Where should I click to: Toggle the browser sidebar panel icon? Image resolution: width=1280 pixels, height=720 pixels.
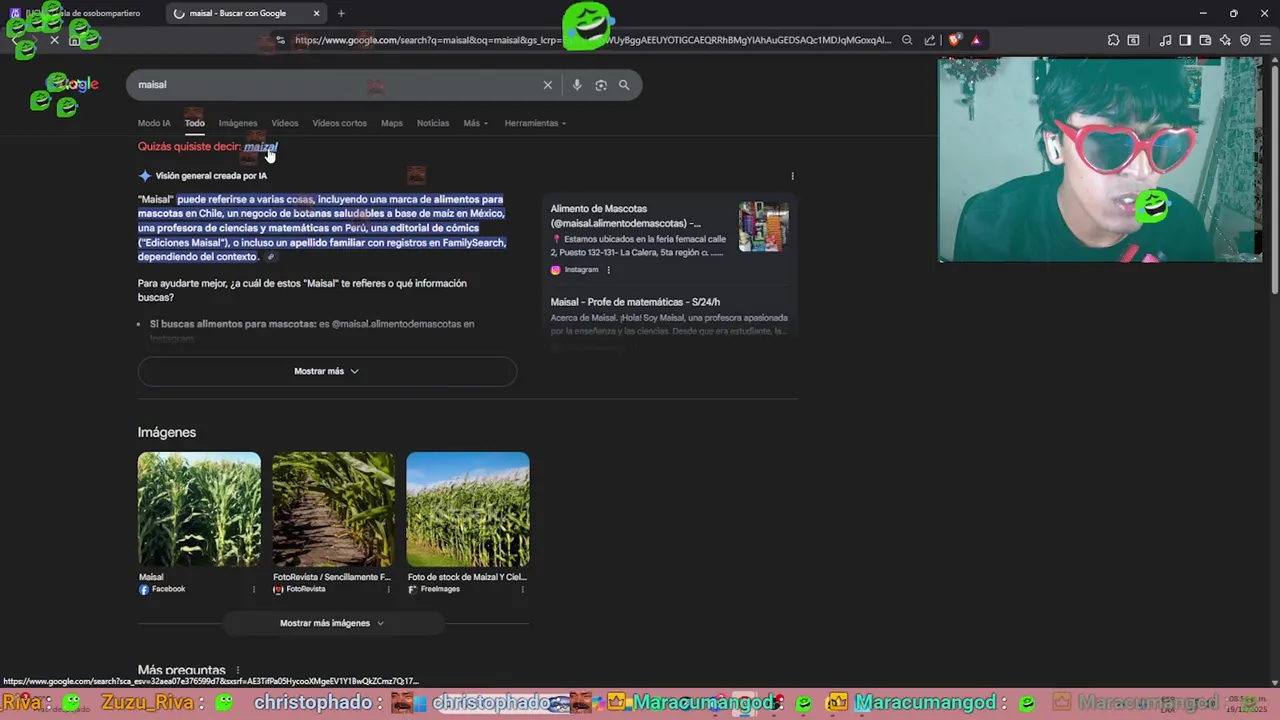[1185, 40]
